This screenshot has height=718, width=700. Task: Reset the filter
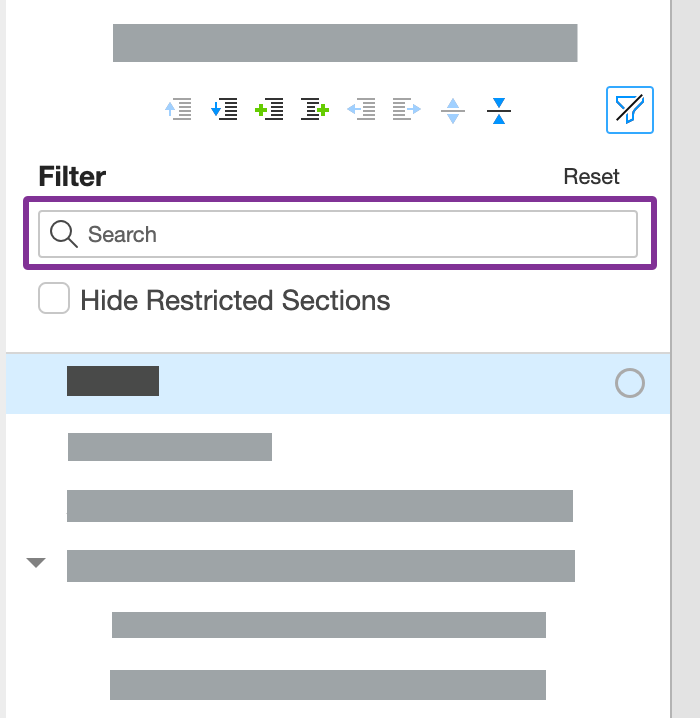[591, 177]
